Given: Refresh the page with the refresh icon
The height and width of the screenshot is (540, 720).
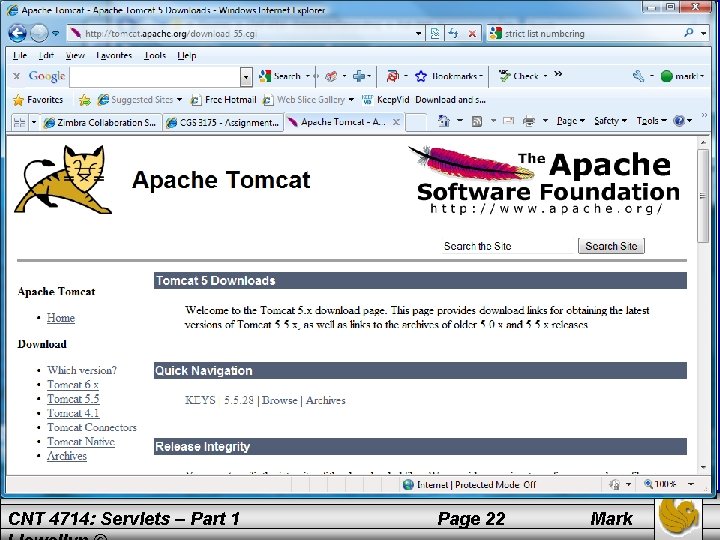Looking at the screenshot, I should pyautogui.click(x=453, y=34).
